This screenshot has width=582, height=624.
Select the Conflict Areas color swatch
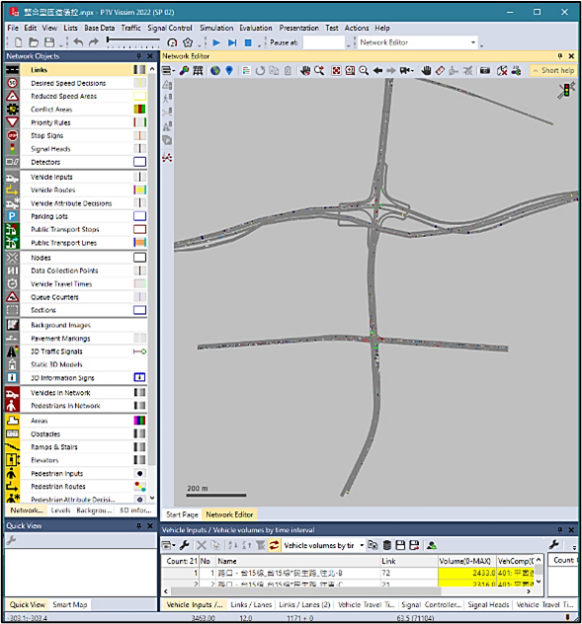pyautogui.click(x=139, y=109)
